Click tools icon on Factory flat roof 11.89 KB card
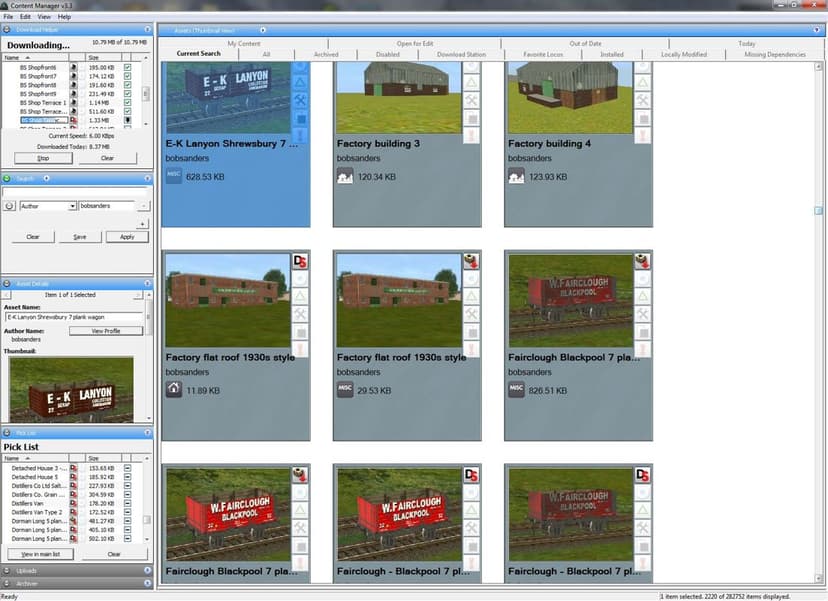This screenshot has width=828, height=601. 300,314
